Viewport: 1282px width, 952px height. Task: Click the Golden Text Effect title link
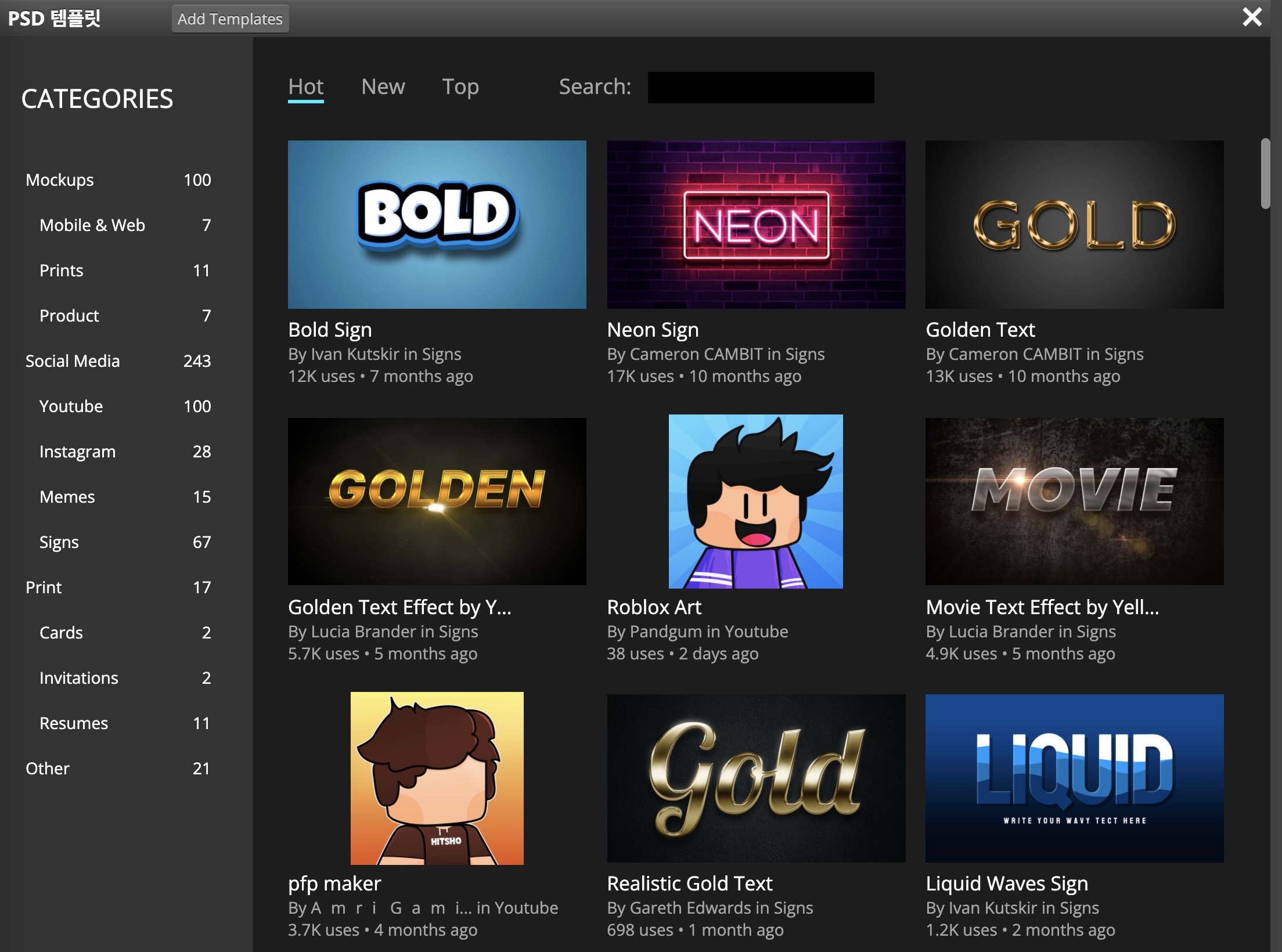coord(399,607)
